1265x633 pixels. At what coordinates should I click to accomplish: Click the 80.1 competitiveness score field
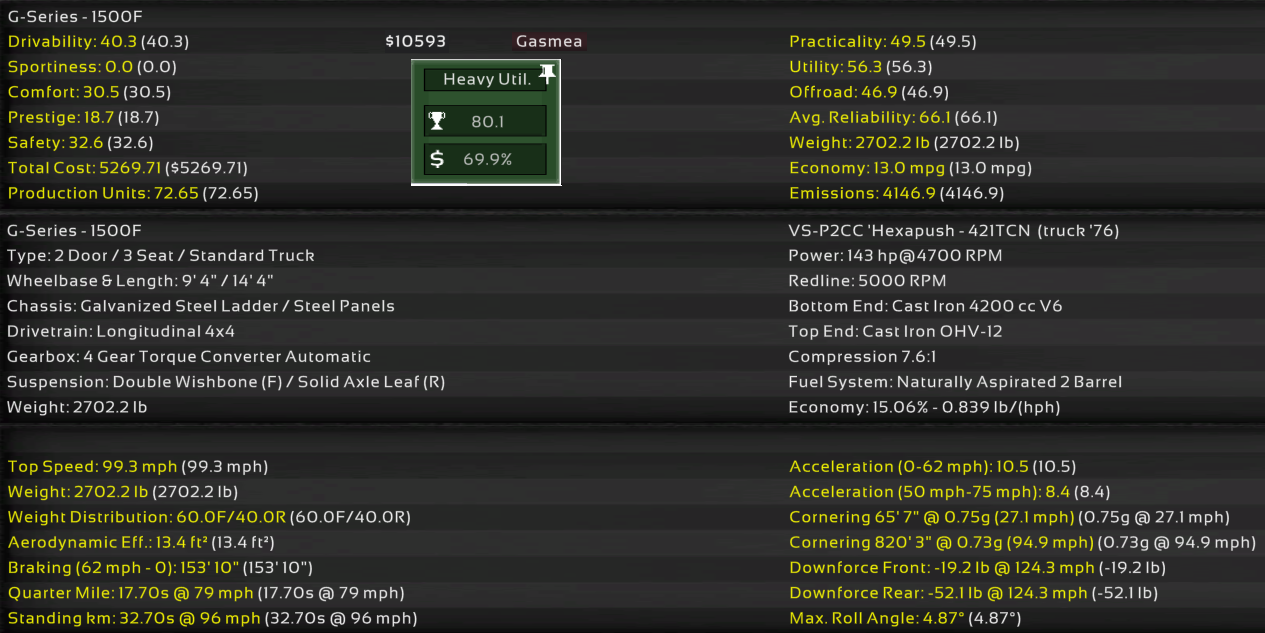point(486,122)
